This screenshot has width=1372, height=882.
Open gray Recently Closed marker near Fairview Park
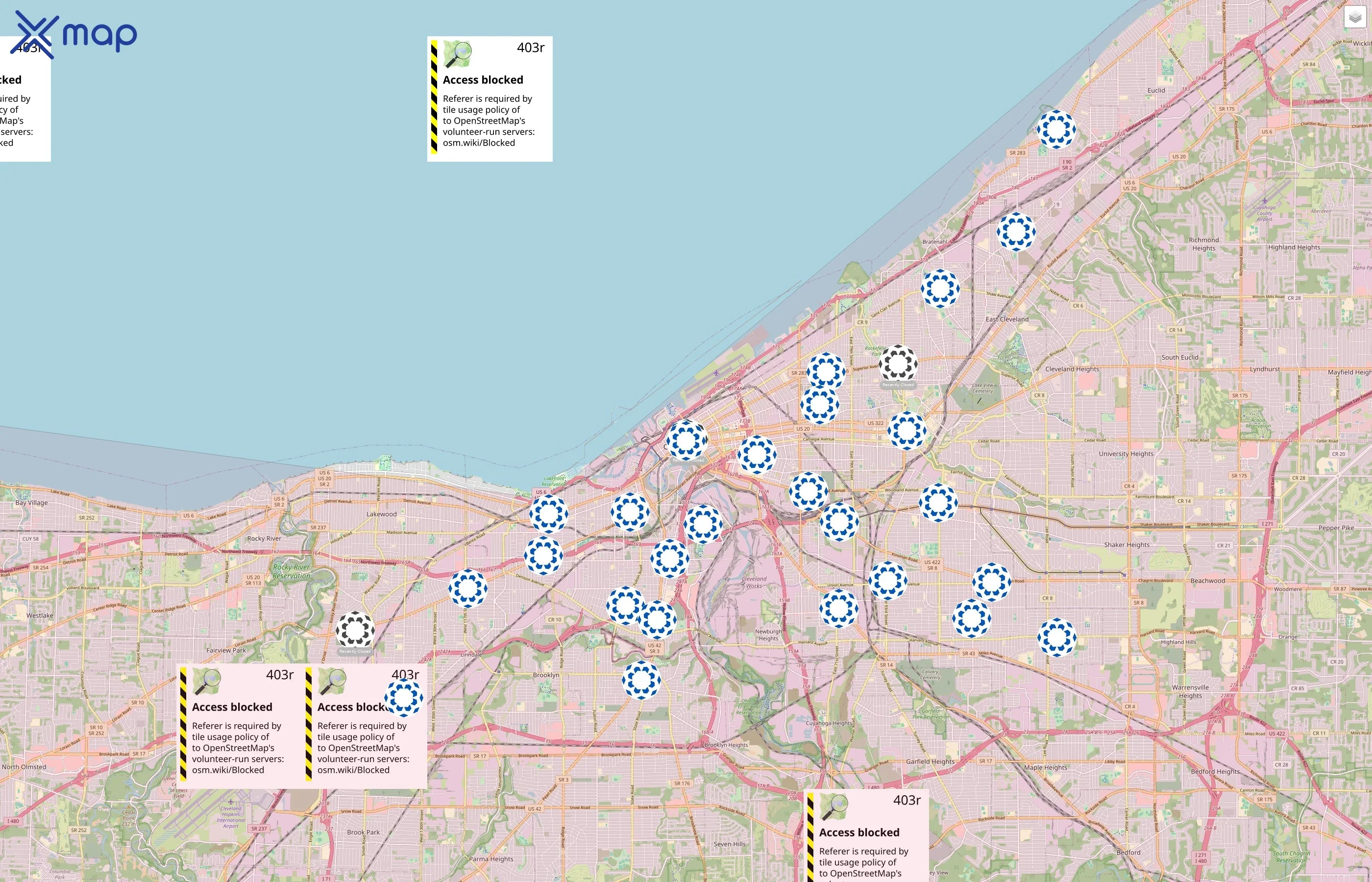click(x=355, y=630)
